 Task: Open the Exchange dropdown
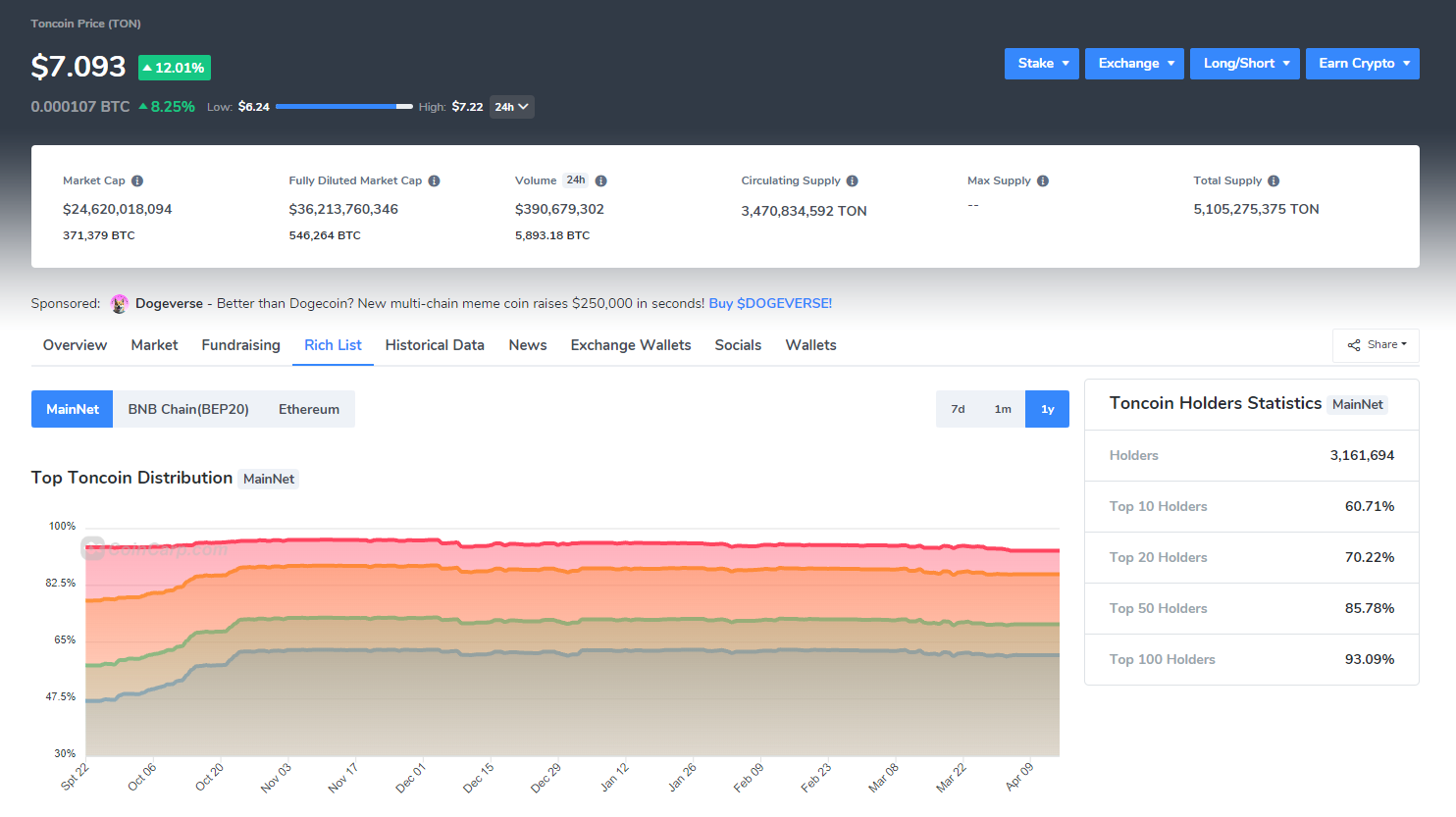click(1134, 64)
